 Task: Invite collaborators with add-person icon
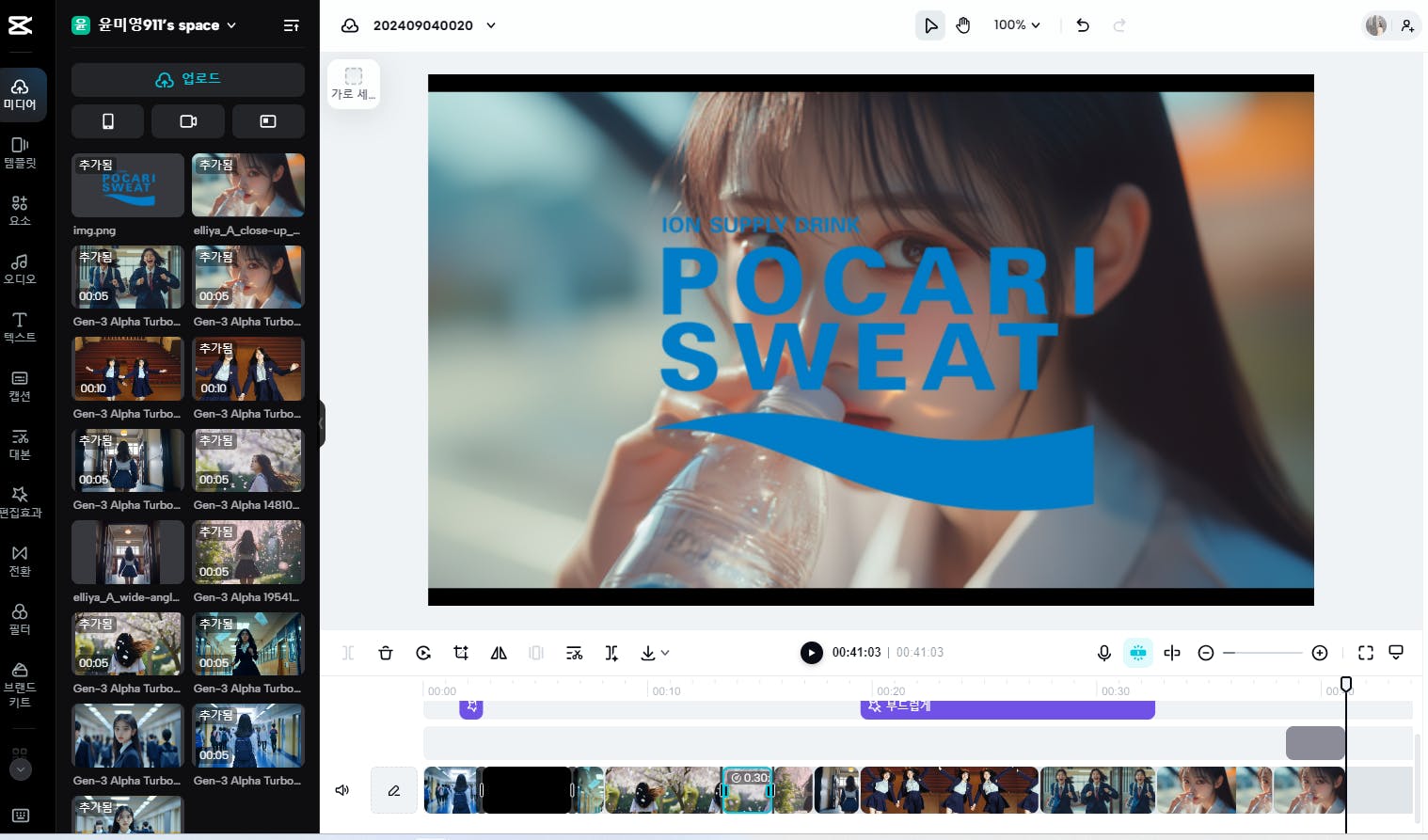pyautogui.click(x=1407, y=25)
